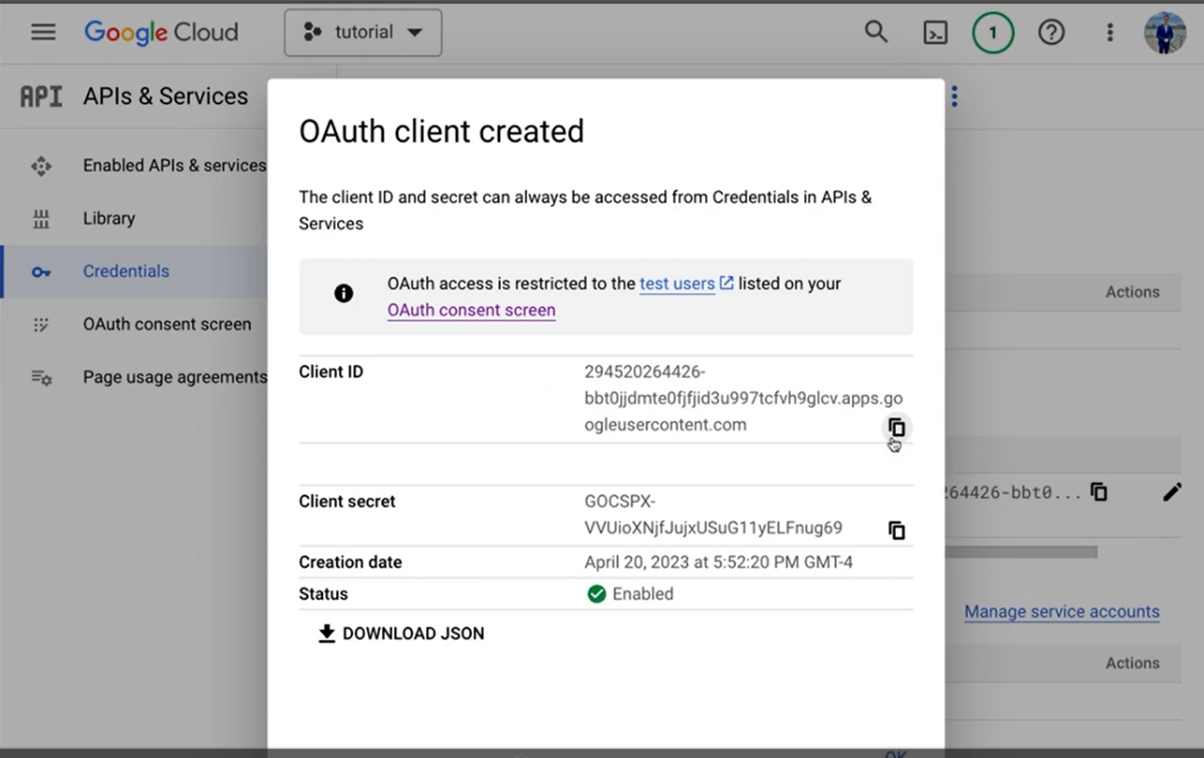Open the hamburger navigation menu
1204x758 pixels.
point(43,32)
